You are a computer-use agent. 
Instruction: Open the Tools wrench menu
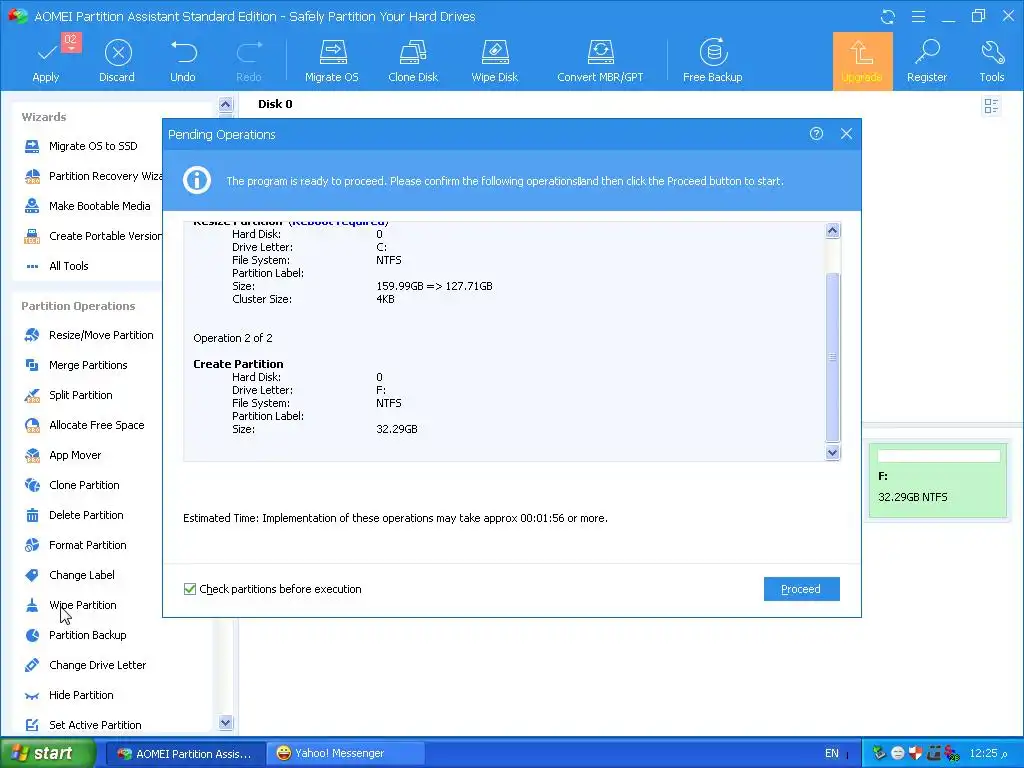[x=991, y=60]
